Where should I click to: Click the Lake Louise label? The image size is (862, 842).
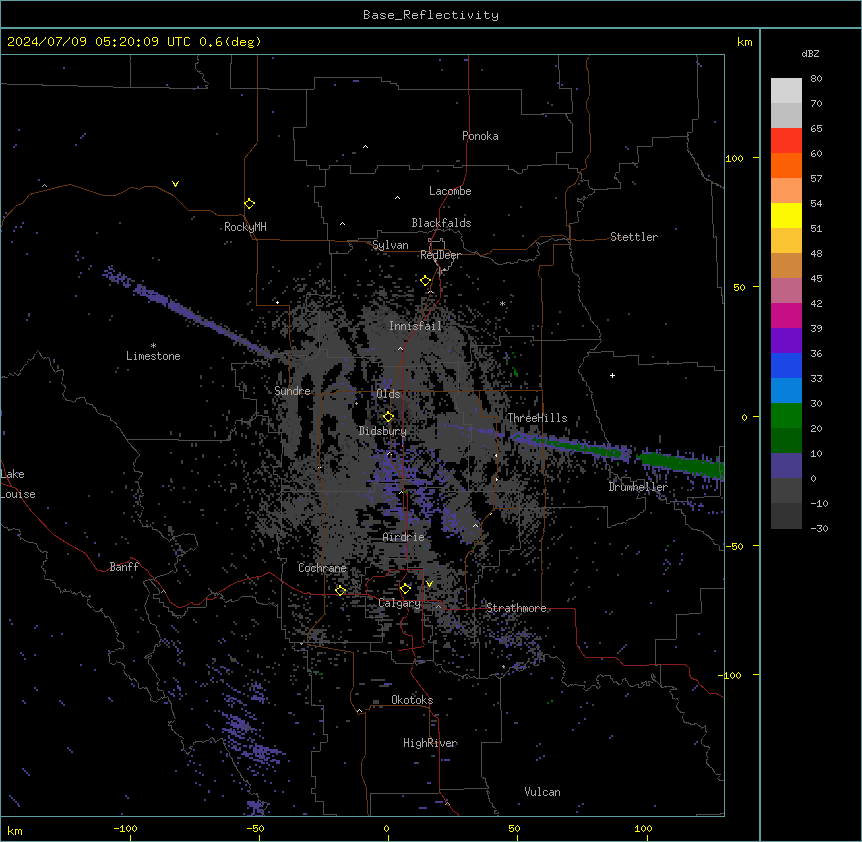[x=18, y=484]
